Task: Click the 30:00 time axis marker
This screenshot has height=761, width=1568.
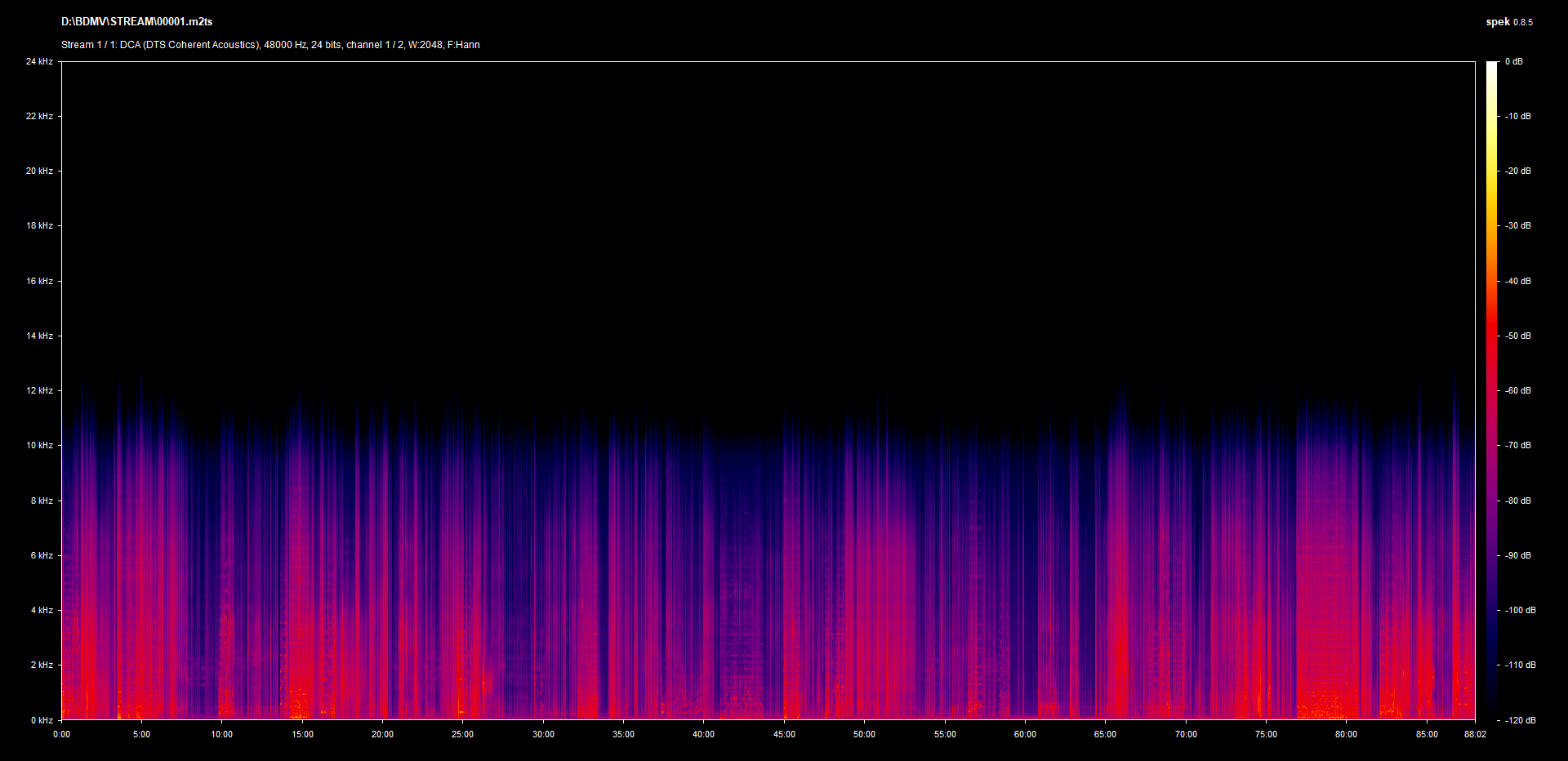Action: pos(543,735)
